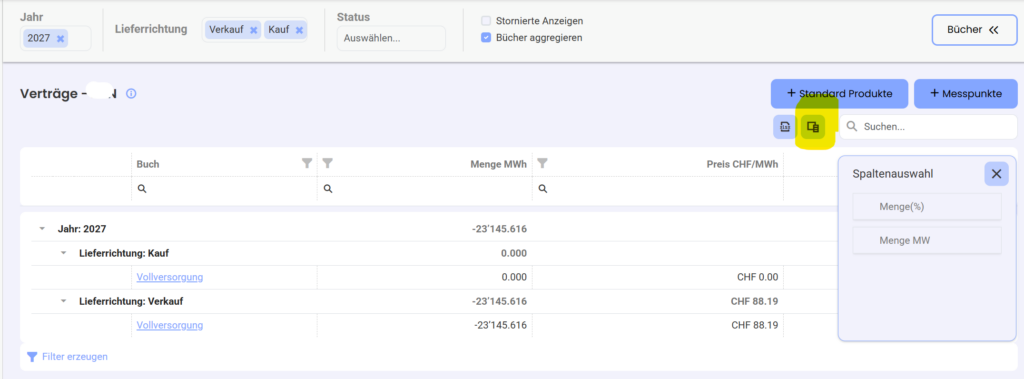
Task: Click the search icon under Menge MWh
Action: [328, 188]
